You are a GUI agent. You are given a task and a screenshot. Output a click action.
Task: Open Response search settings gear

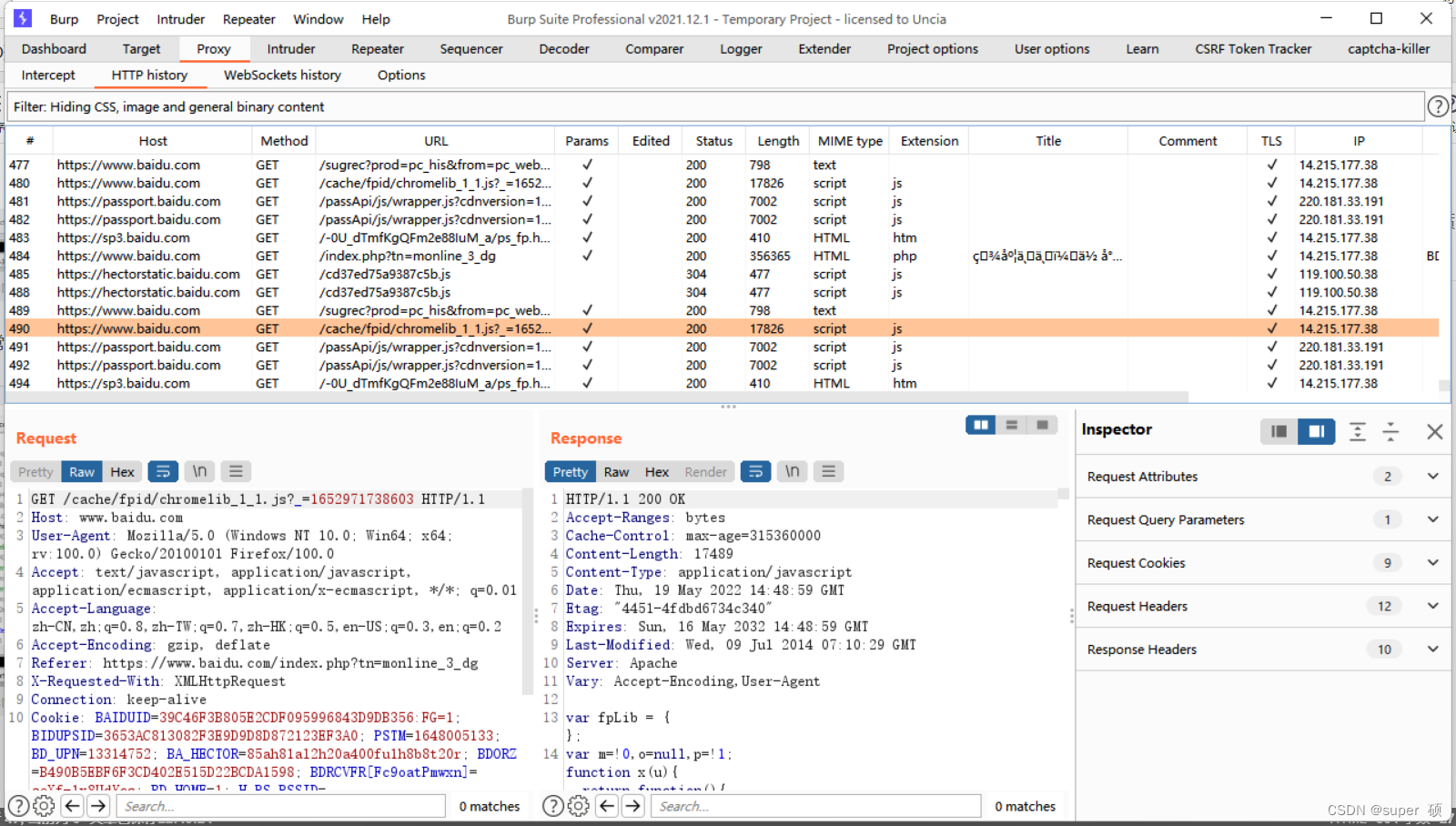click(578, 806)
